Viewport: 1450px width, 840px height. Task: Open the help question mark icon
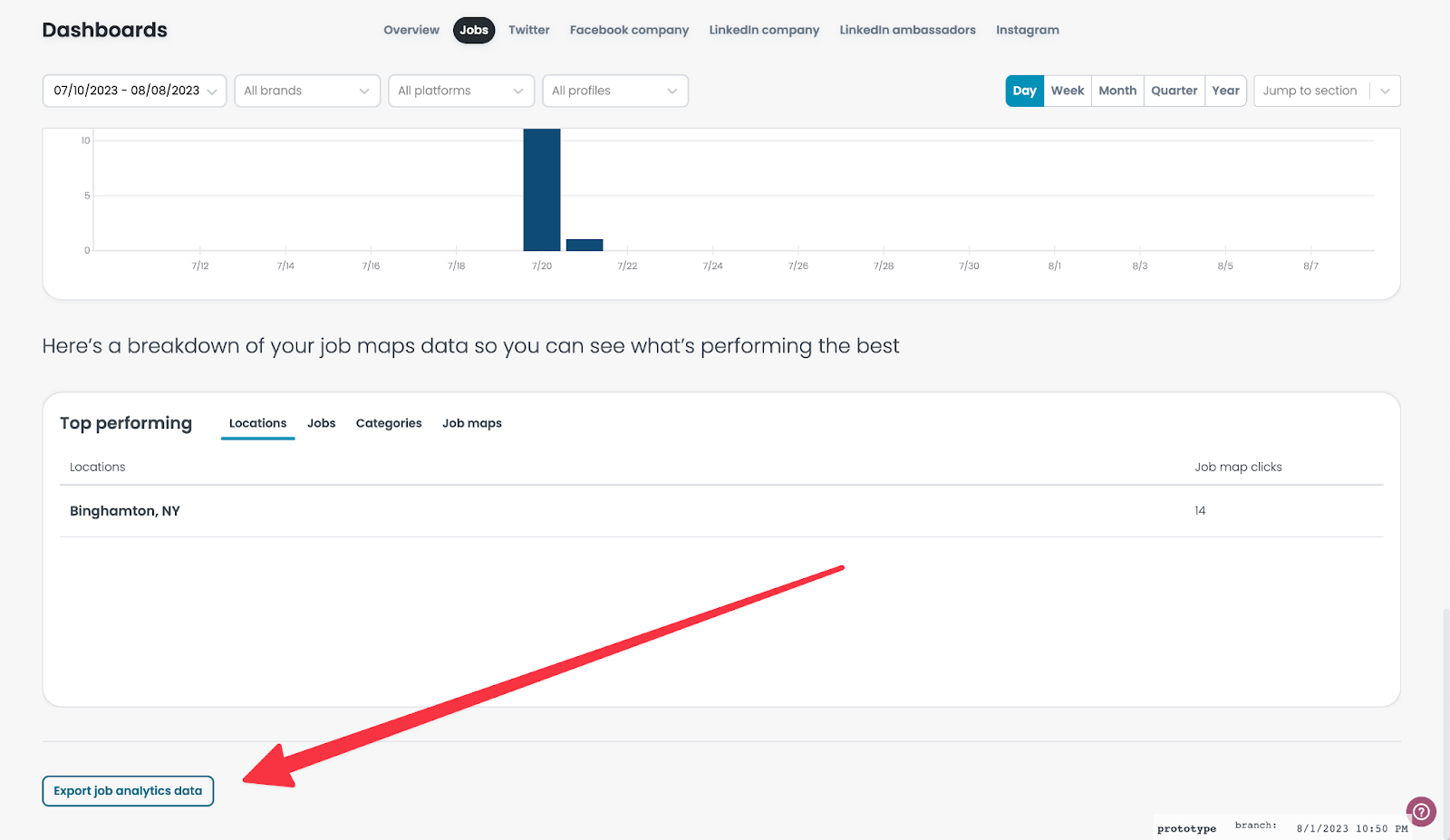(1421, 811)
